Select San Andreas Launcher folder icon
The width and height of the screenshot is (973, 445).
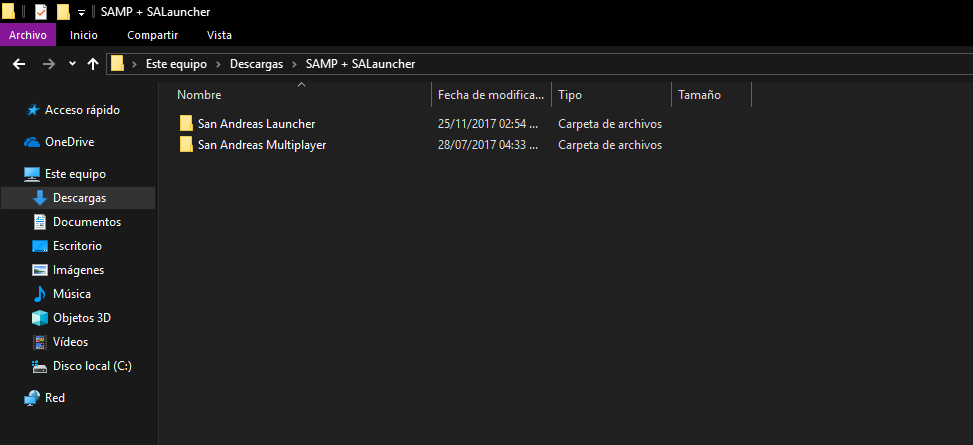tap(186, 124)
